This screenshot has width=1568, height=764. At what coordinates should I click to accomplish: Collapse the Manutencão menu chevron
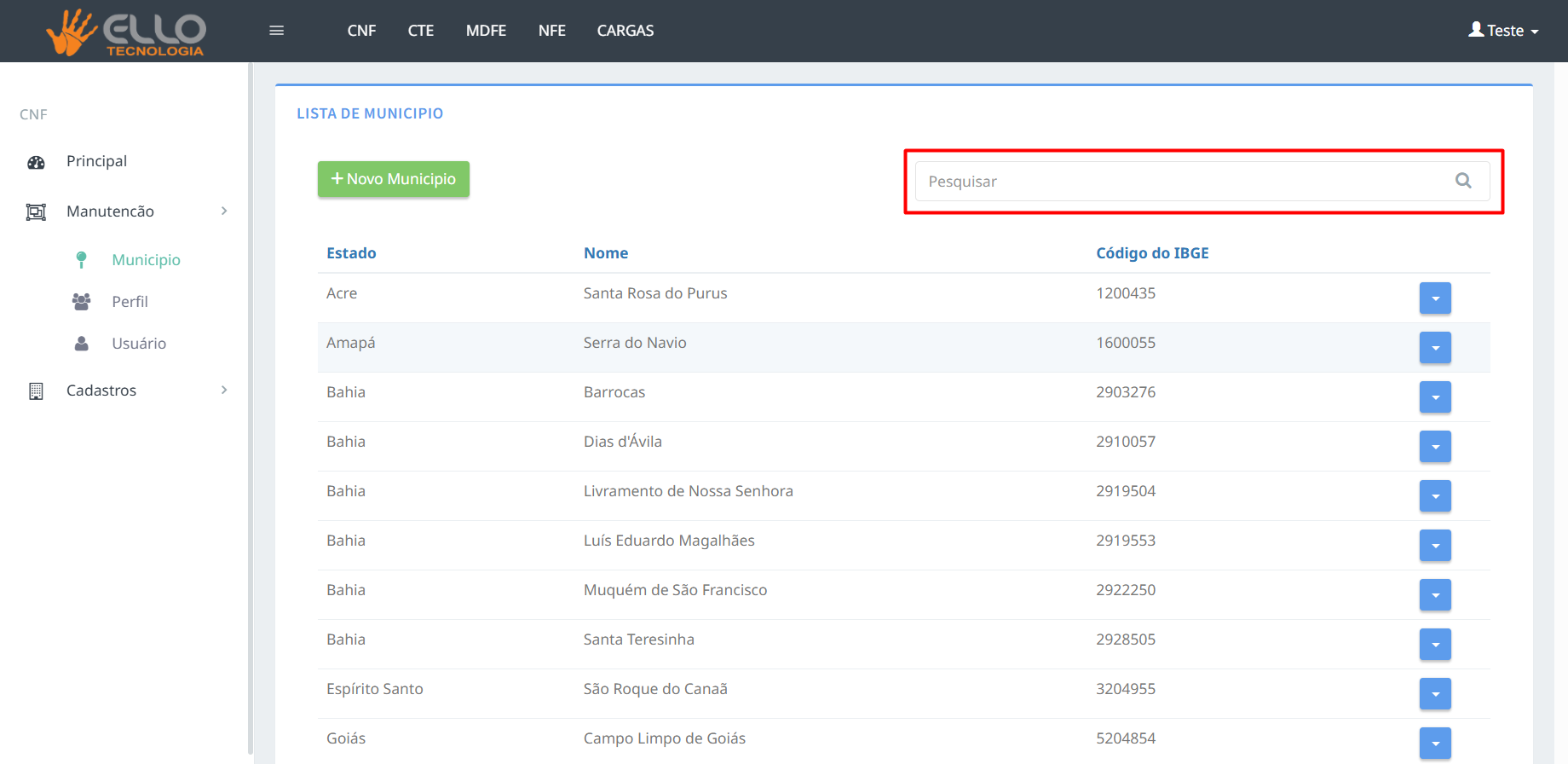224,211
